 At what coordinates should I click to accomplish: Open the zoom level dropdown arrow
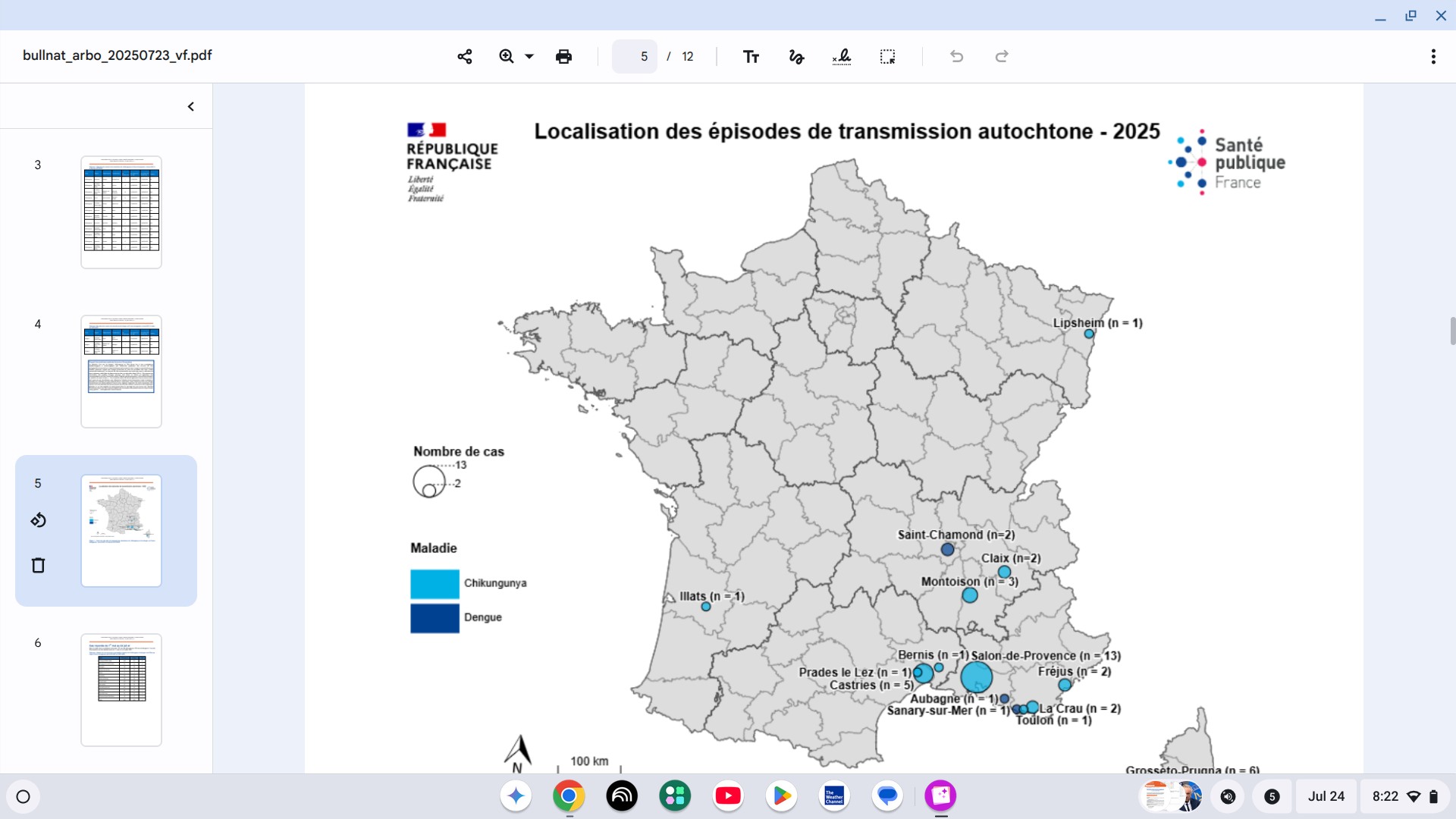(x=529, y=56)
